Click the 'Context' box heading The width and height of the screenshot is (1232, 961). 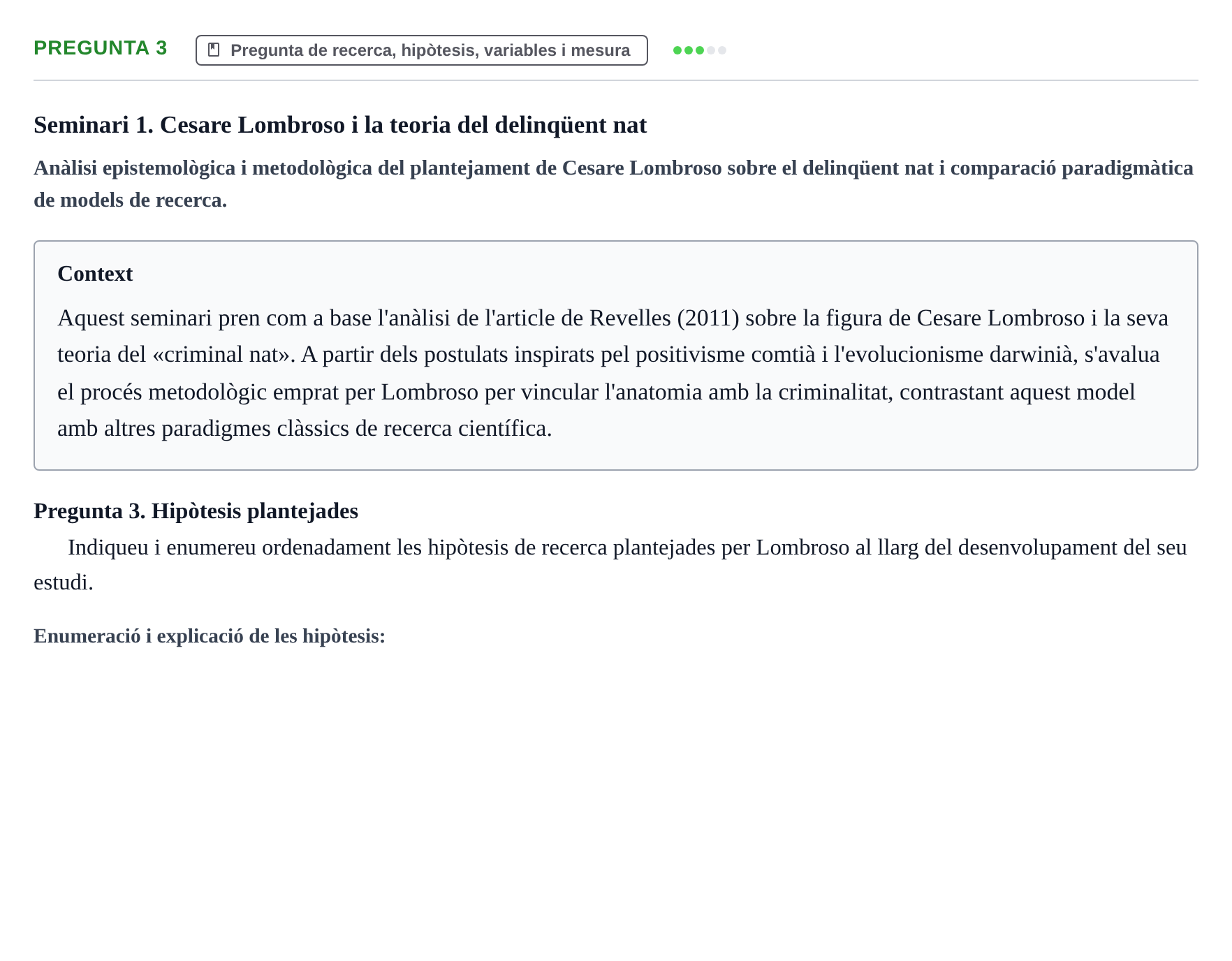[95, 274]
